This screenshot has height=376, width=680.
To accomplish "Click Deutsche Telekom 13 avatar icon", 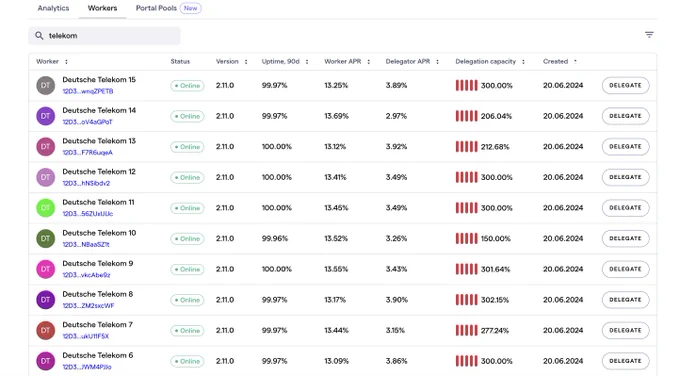I will pos(46,147).
